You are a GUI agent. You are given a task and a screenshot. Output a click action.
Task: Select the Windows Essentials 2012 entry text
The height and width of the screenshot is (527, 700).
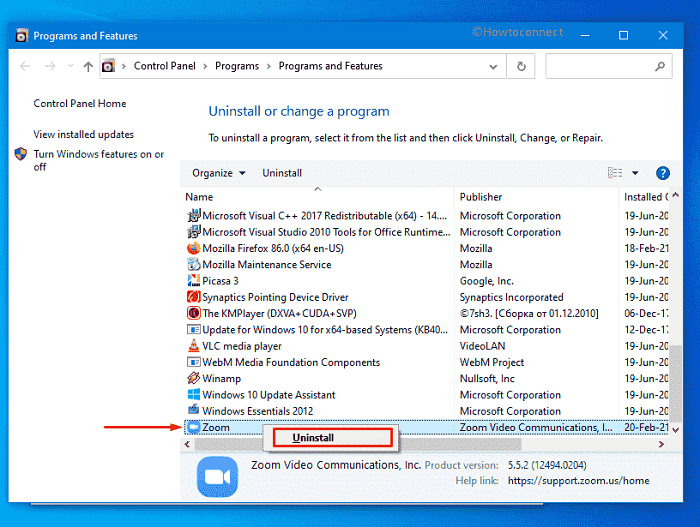click(258, 411)
